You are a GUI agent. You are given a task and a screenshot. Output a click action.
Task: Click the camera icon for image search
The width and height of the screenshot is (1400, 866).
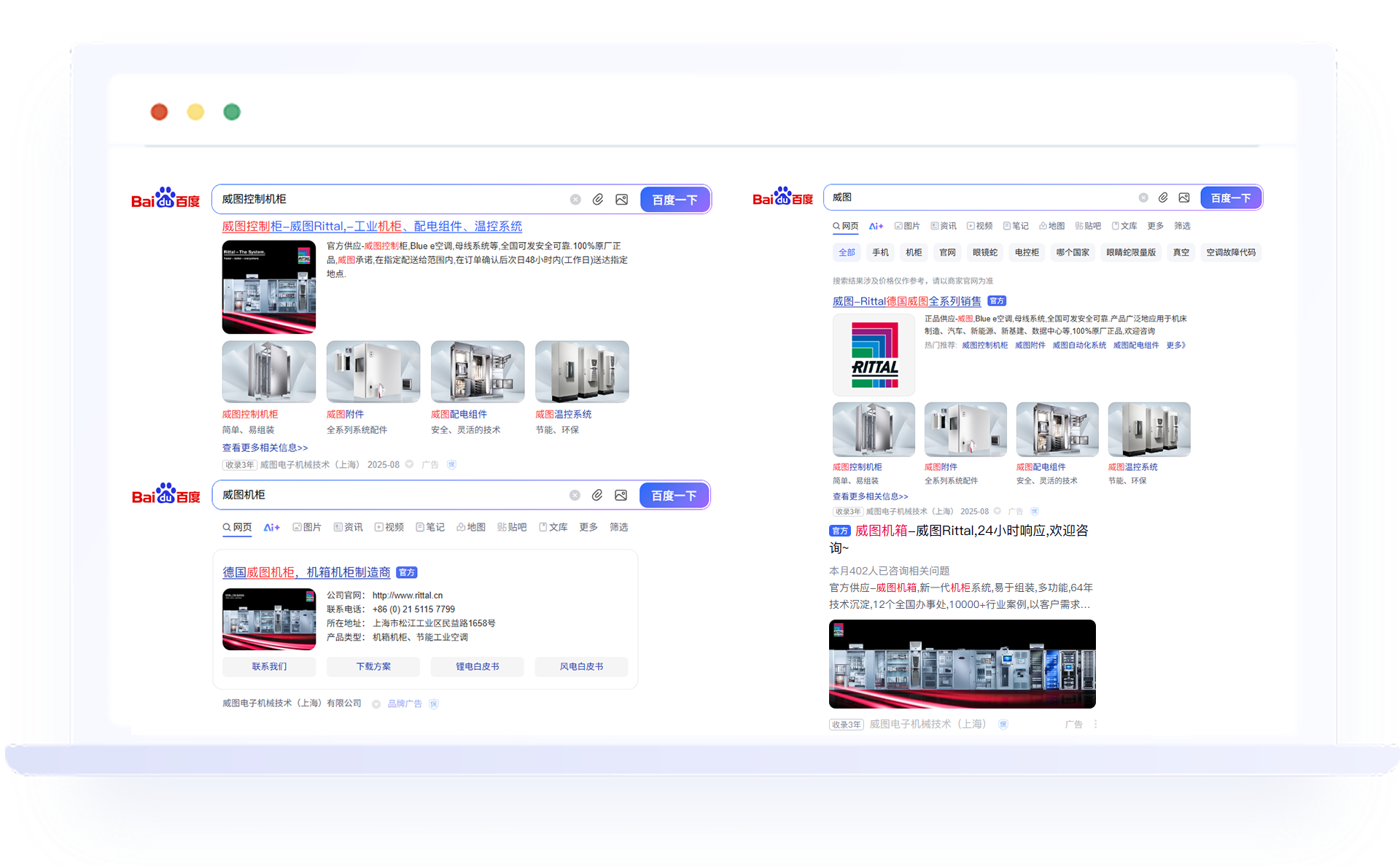point(621,199)
